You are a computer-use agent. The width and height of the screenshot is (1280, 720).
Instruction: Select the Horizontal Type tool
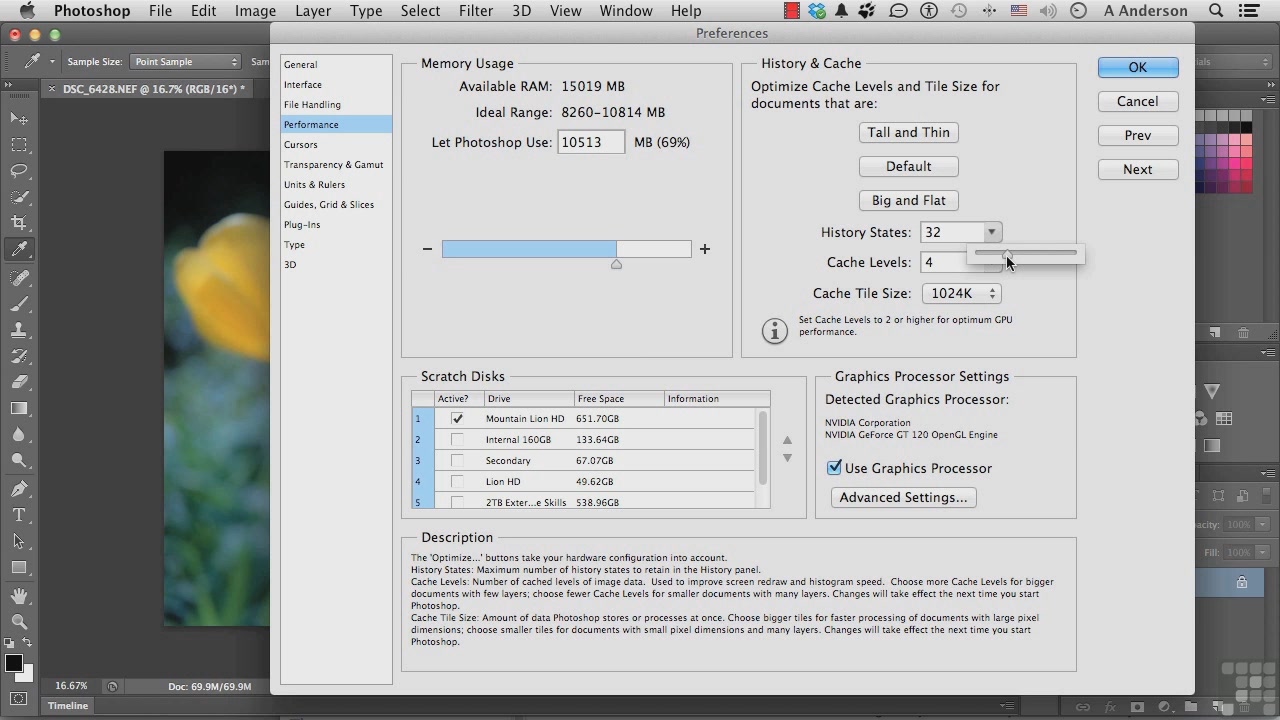coord(19,515)
